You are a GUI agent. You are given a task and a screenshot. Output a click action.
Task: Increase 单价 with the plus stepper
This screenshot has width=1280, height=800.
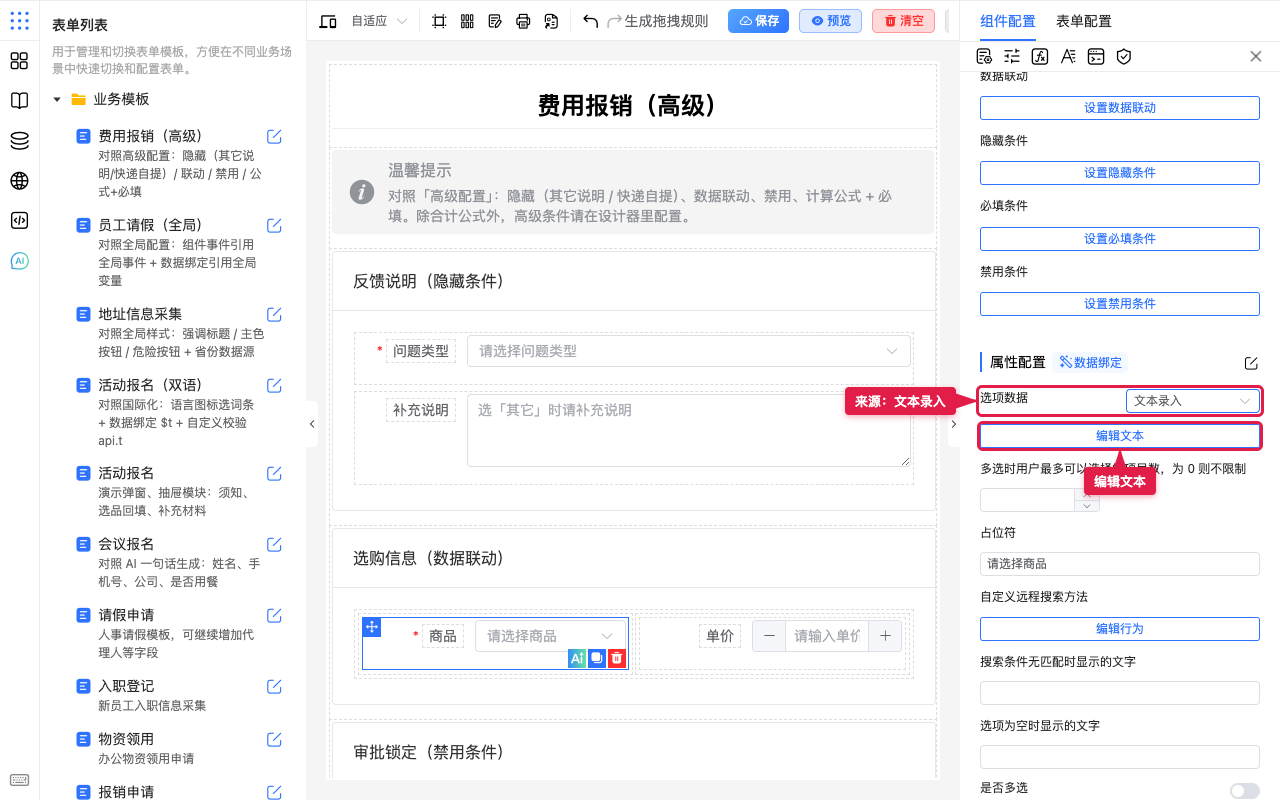click(885, 636)
